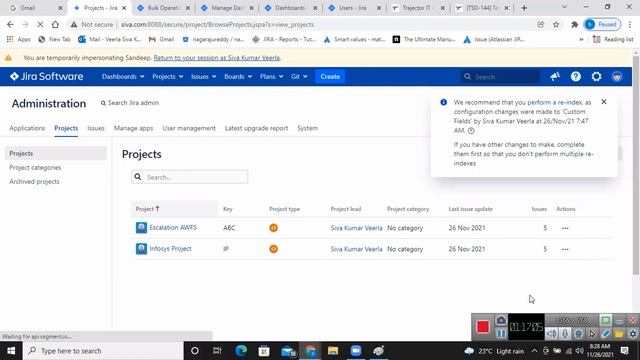Click the Escalation AWFS project avatar

[141, 227]
